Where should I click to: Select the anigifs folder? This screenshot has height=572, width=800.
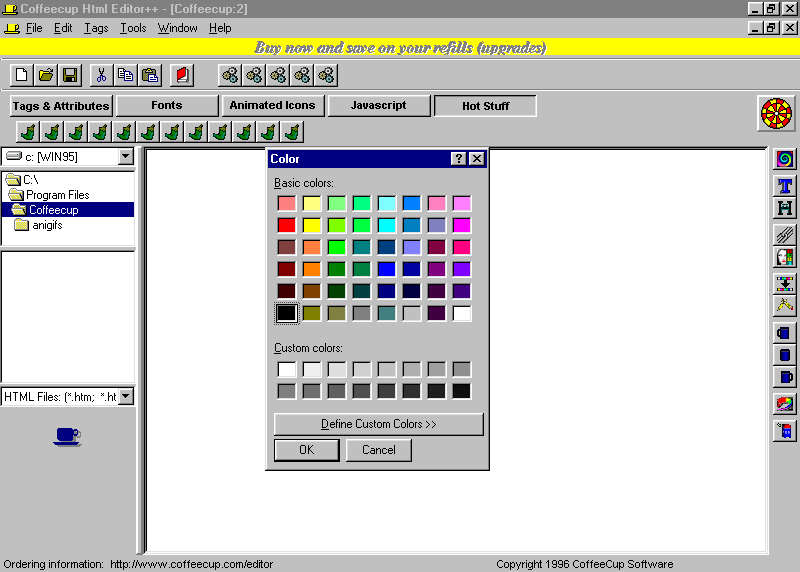coord(39,225)
